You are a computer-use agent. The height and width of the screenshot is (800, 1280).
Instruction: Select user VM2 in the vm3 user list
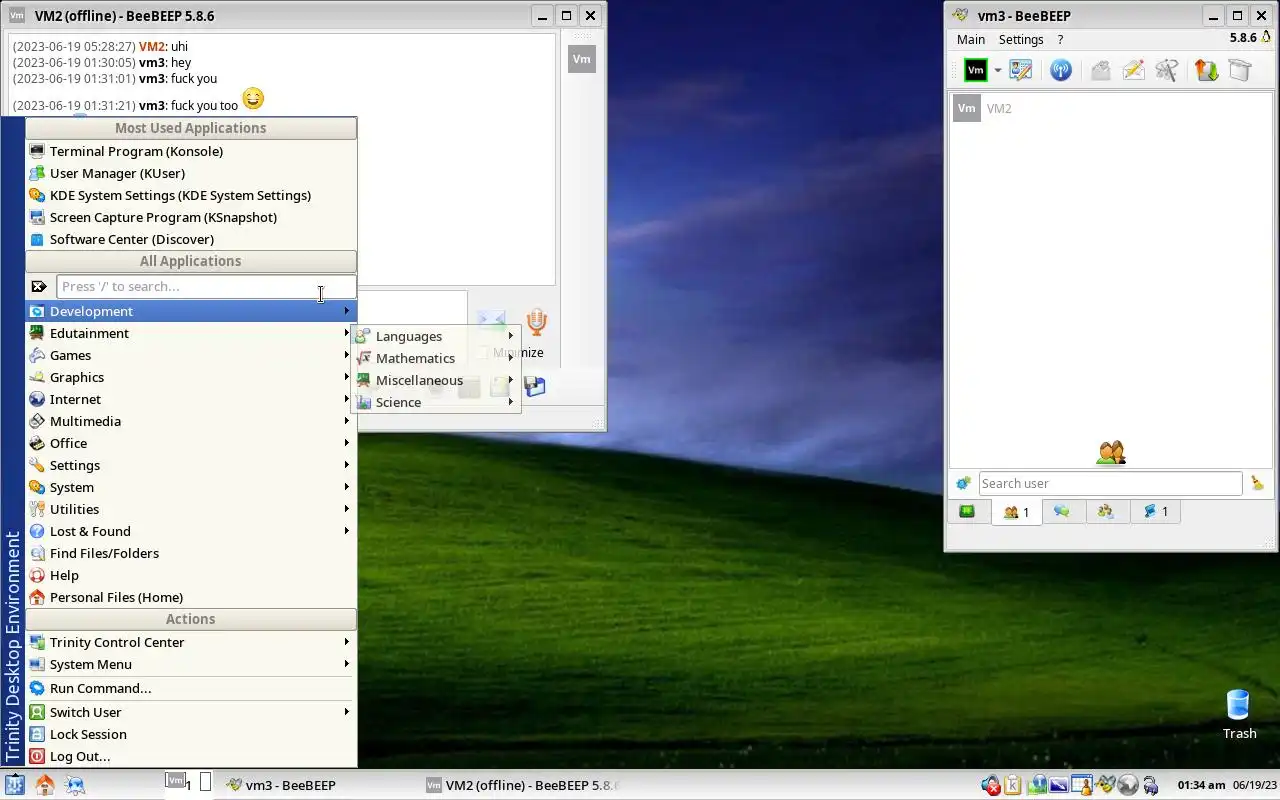point(1110,109)
